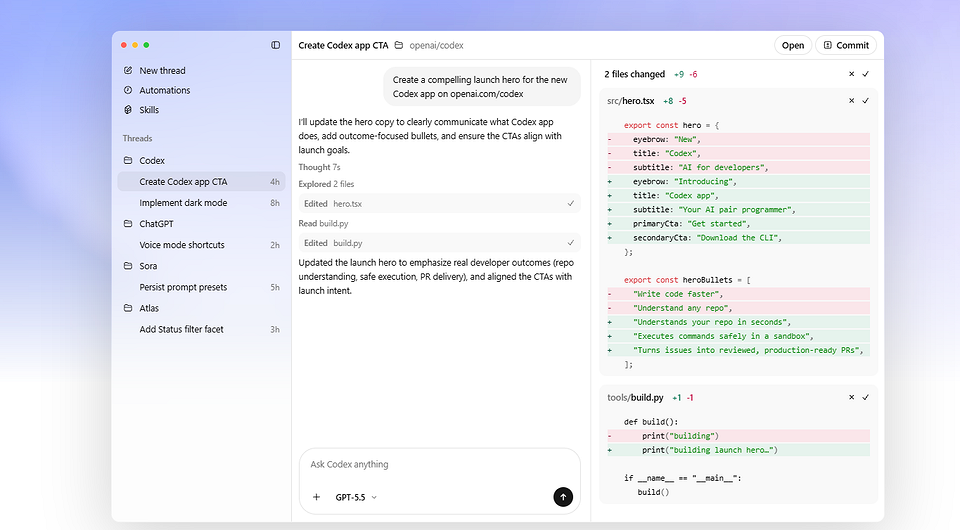This screenshot has width=960, height=530.
Task: Click the +9 additions count
Action: click(x=679, y=74)
